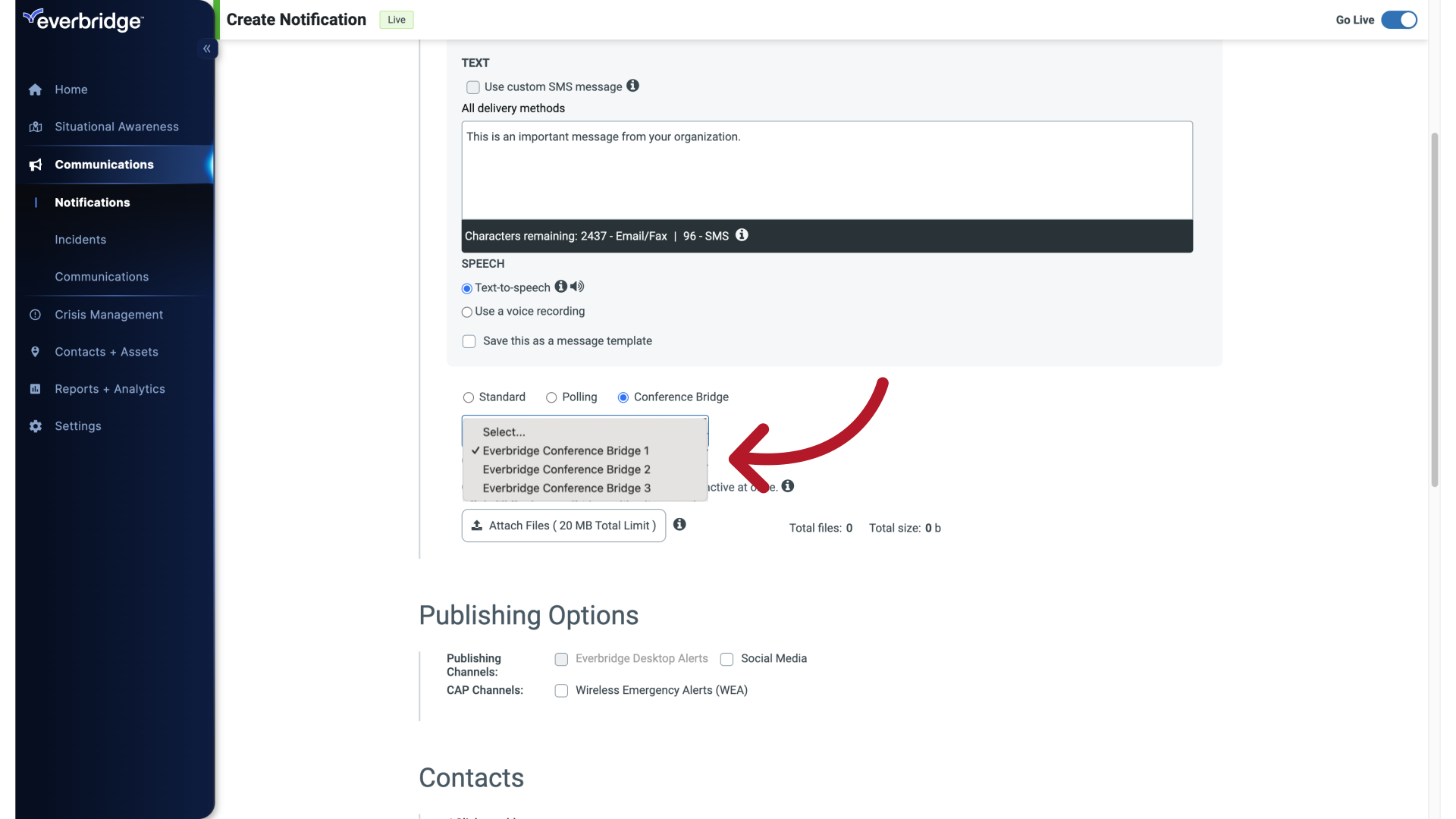Click inside the message text area
1456x819 pixels.
click(826, 169)
